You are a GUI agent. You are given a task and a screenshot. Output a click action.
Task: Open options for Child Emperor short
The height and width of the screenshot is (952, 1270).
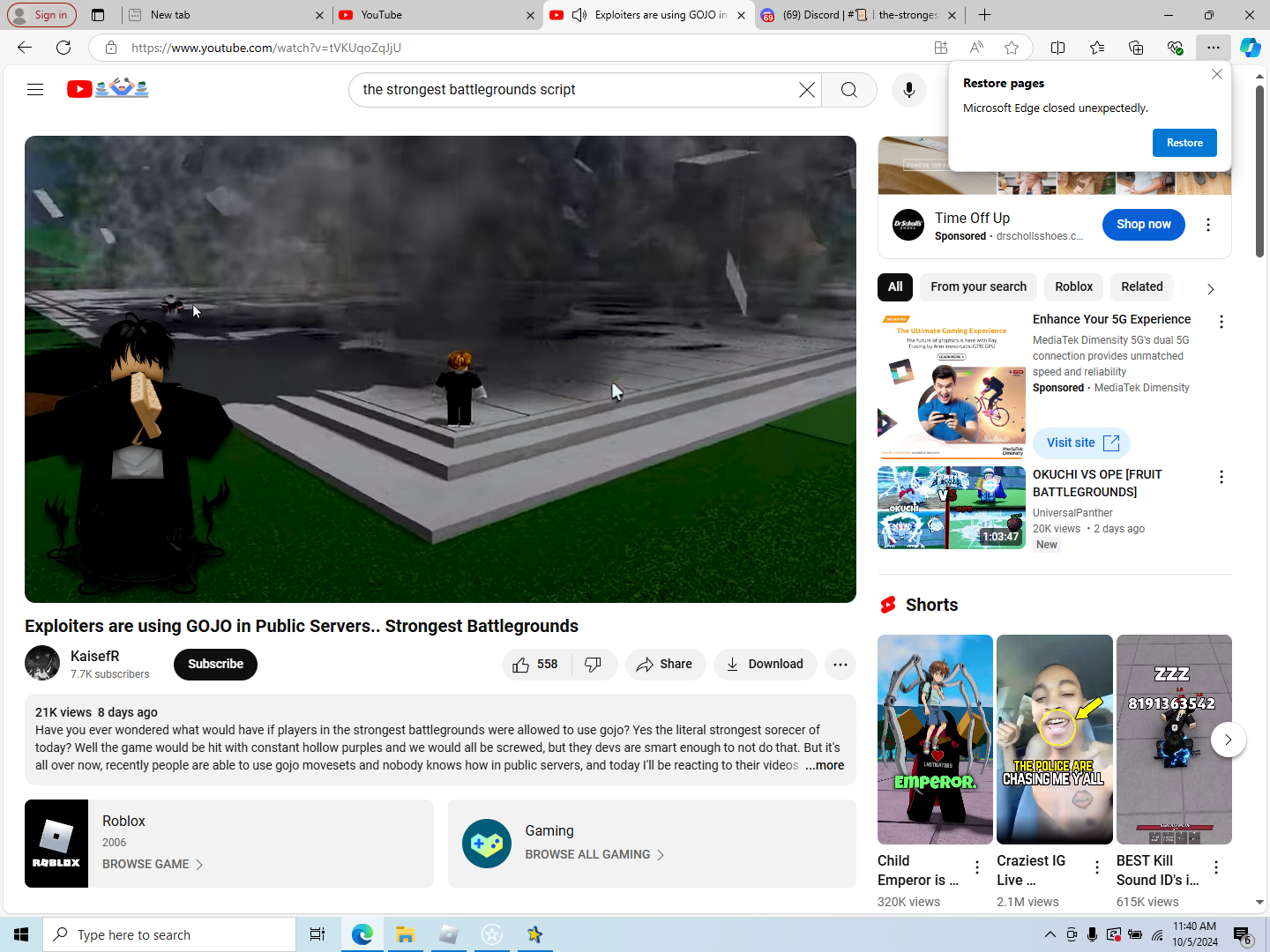[976, 867]
